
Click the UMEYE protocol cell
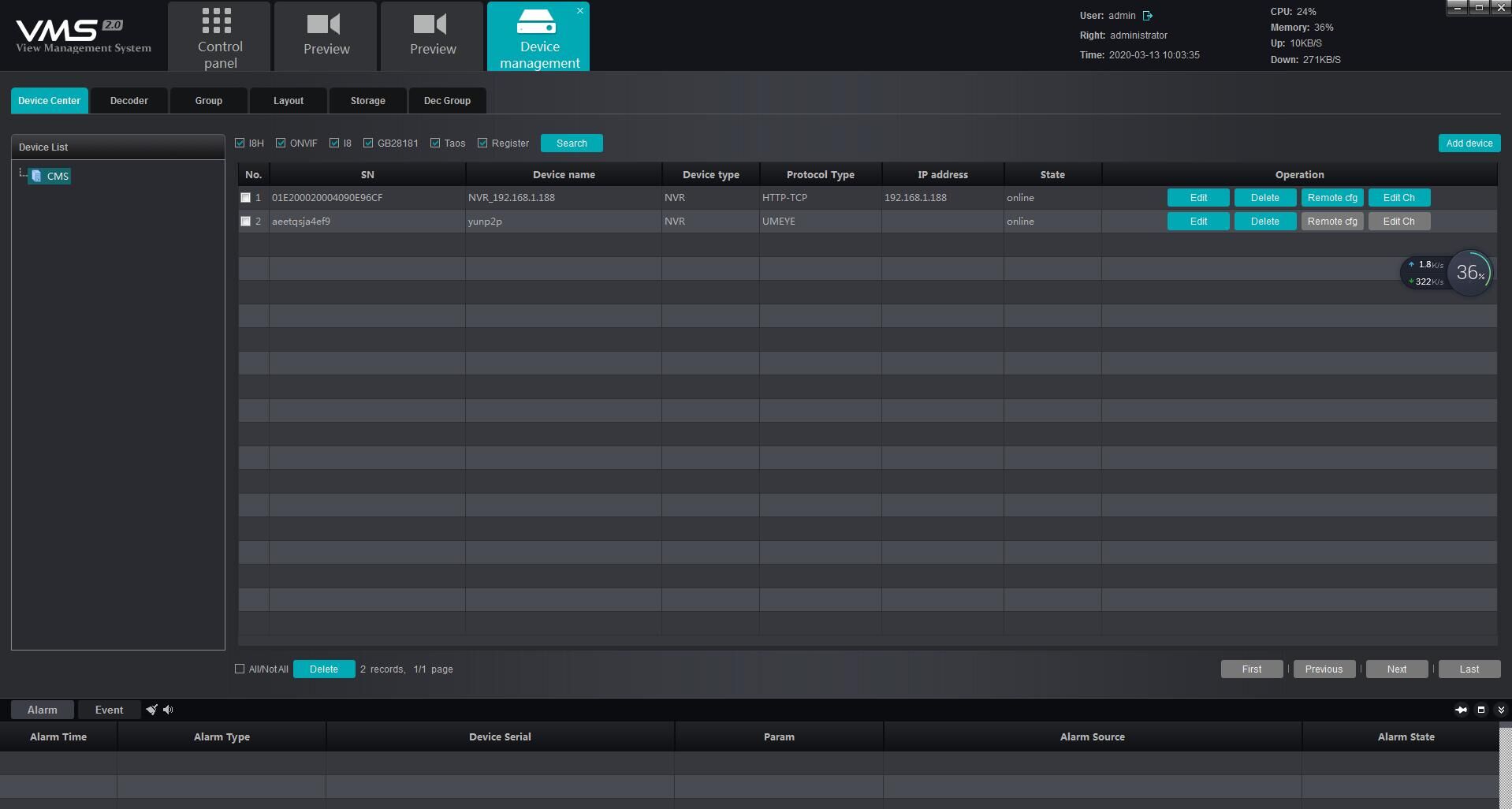click(x=821, y=222)
